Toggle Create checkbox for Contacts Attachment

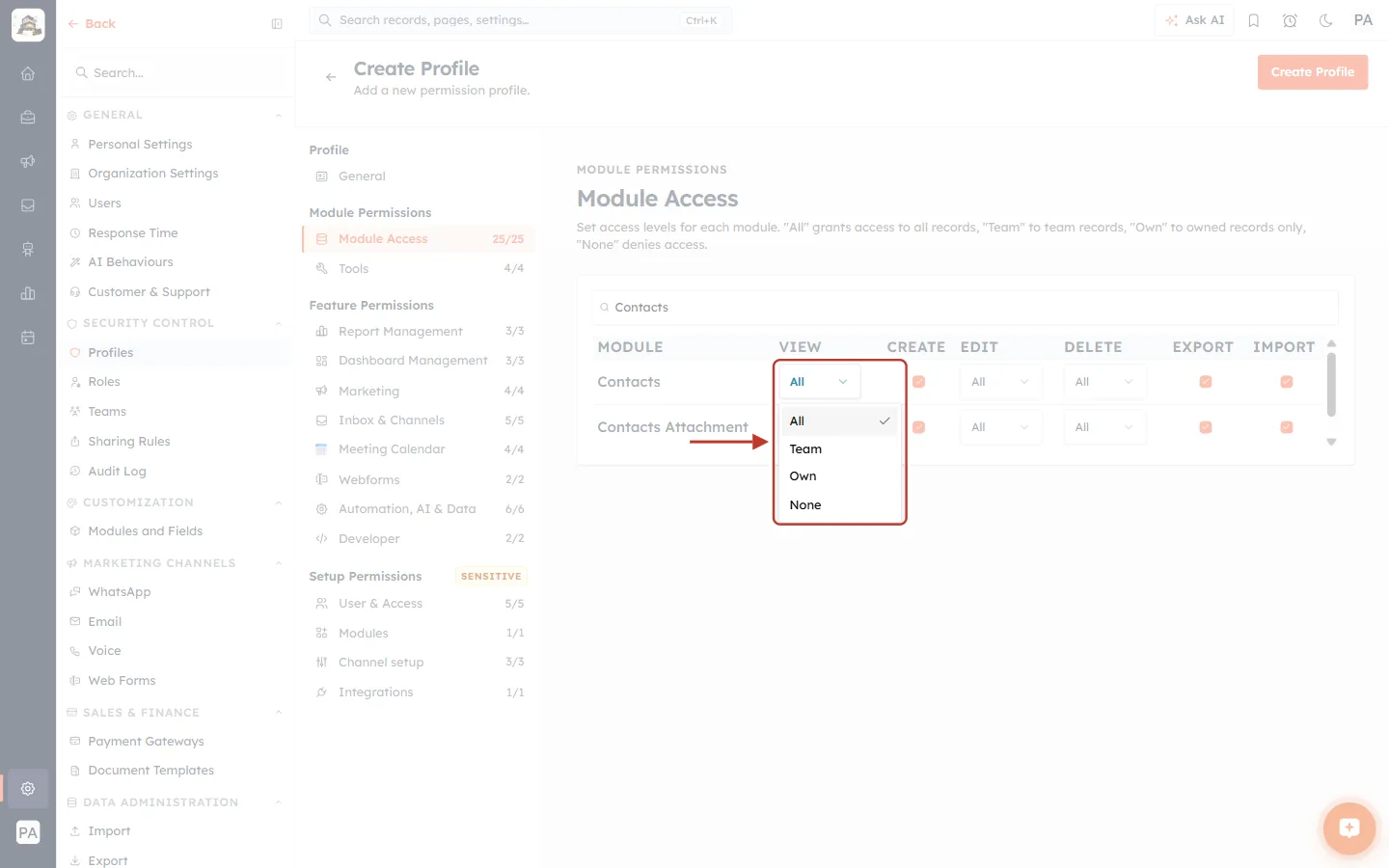[x=918, y=427]
